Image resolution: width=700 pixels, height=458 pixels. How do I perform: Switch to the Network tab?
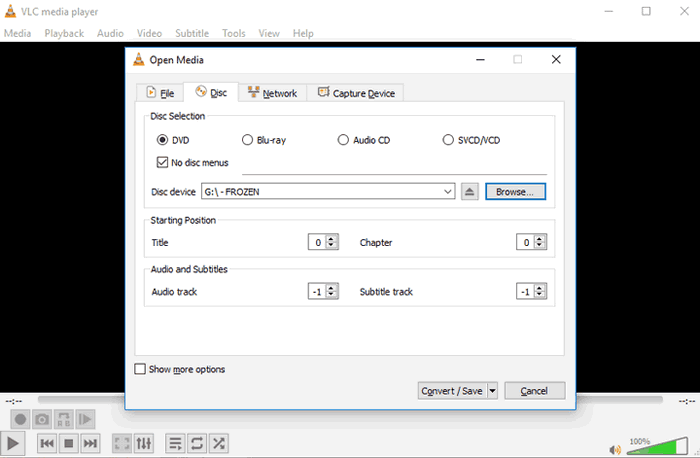272,93
